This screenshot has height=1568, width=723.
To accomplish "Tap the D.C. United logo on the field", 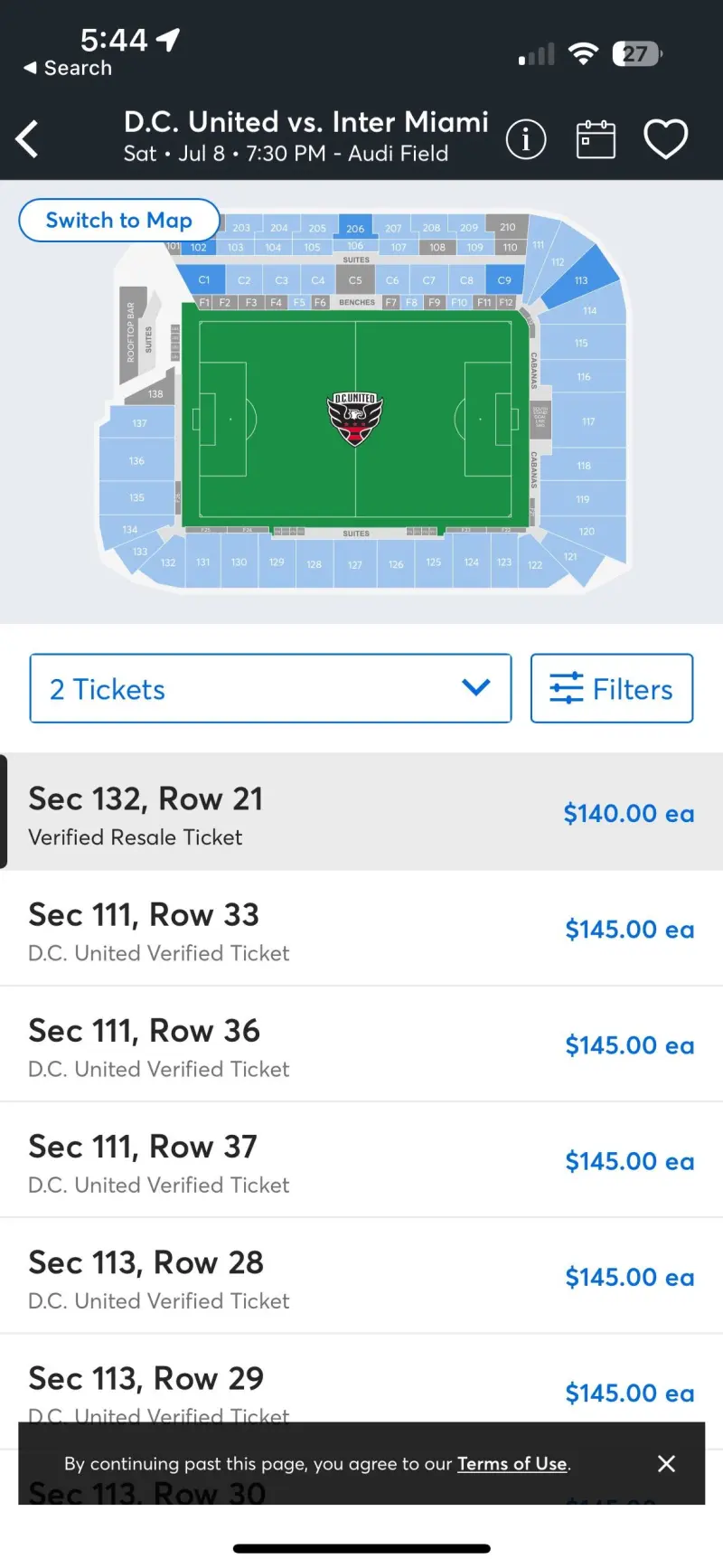I will pos(355,420).
